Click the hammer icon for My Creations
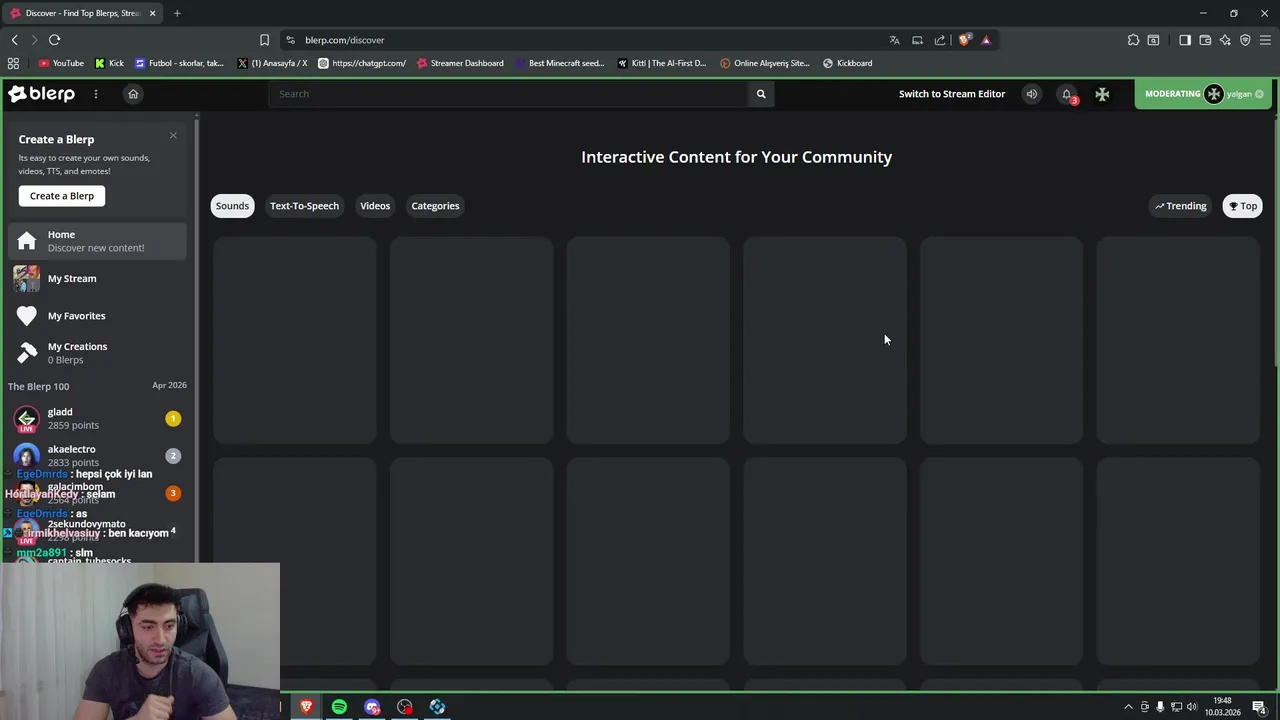The width and height of the screenshot is (1280, 720). point(27,353)
